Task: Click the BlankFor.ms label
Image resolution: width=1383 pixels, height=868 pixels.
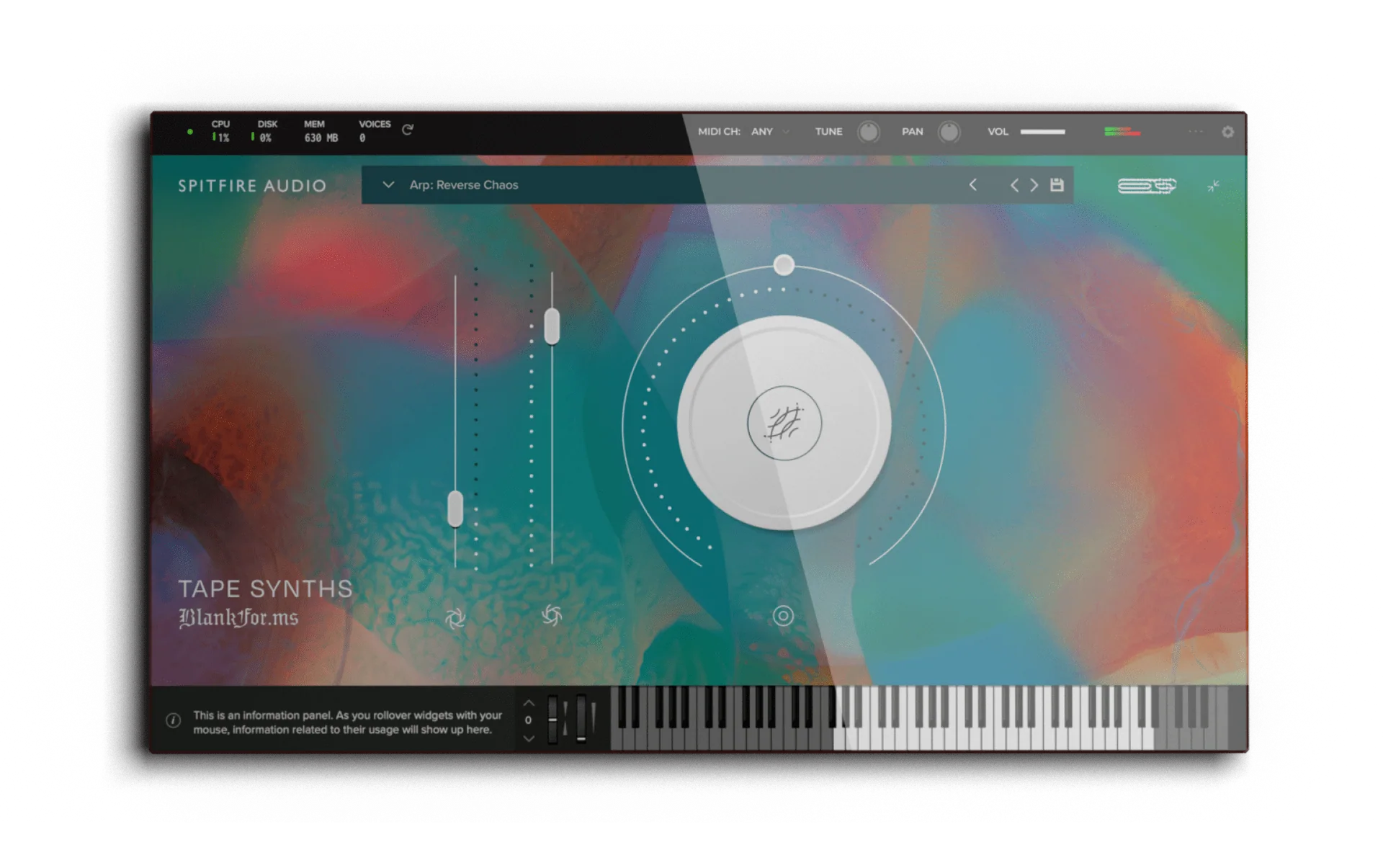Action: point(238,617)
